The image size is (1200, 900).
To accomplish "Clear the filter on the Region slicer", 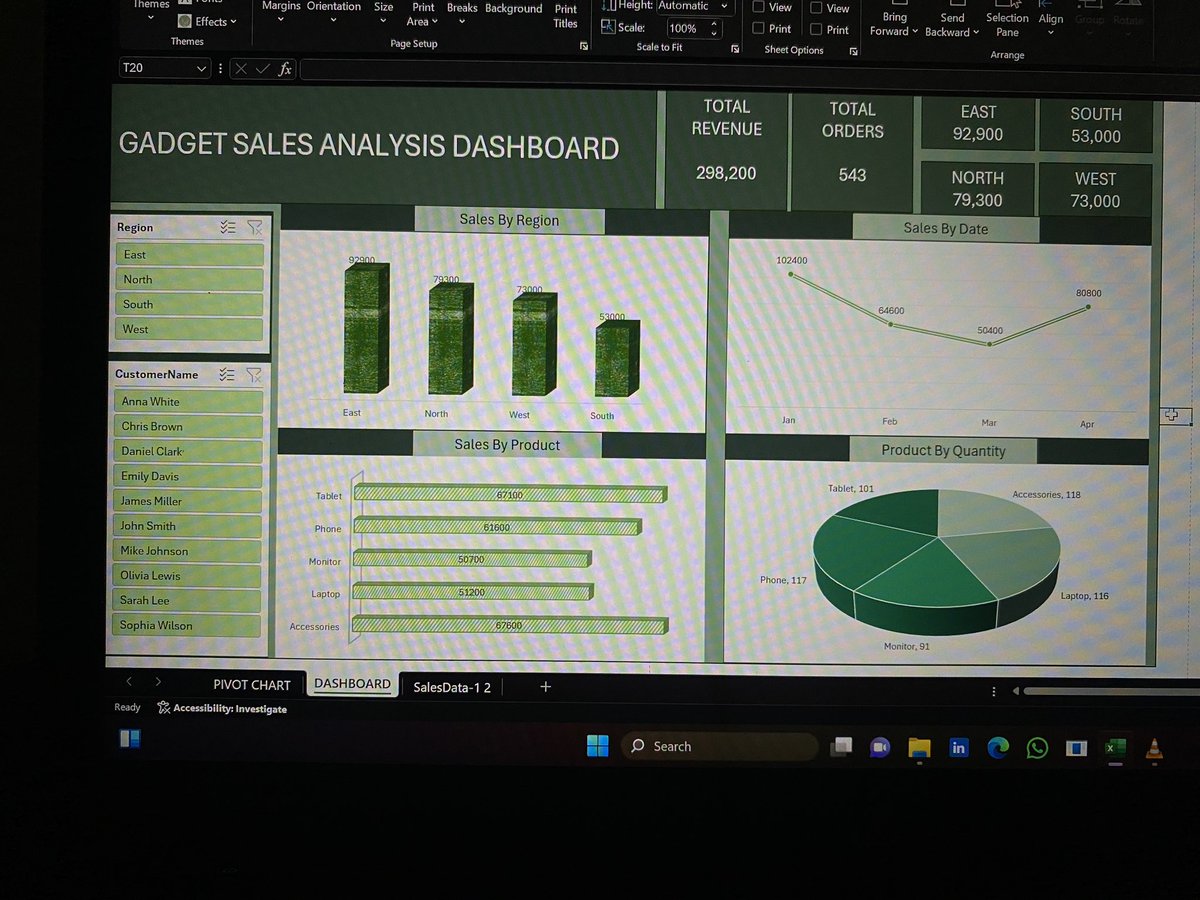I will pyautogui.click(x=254, y=227).
